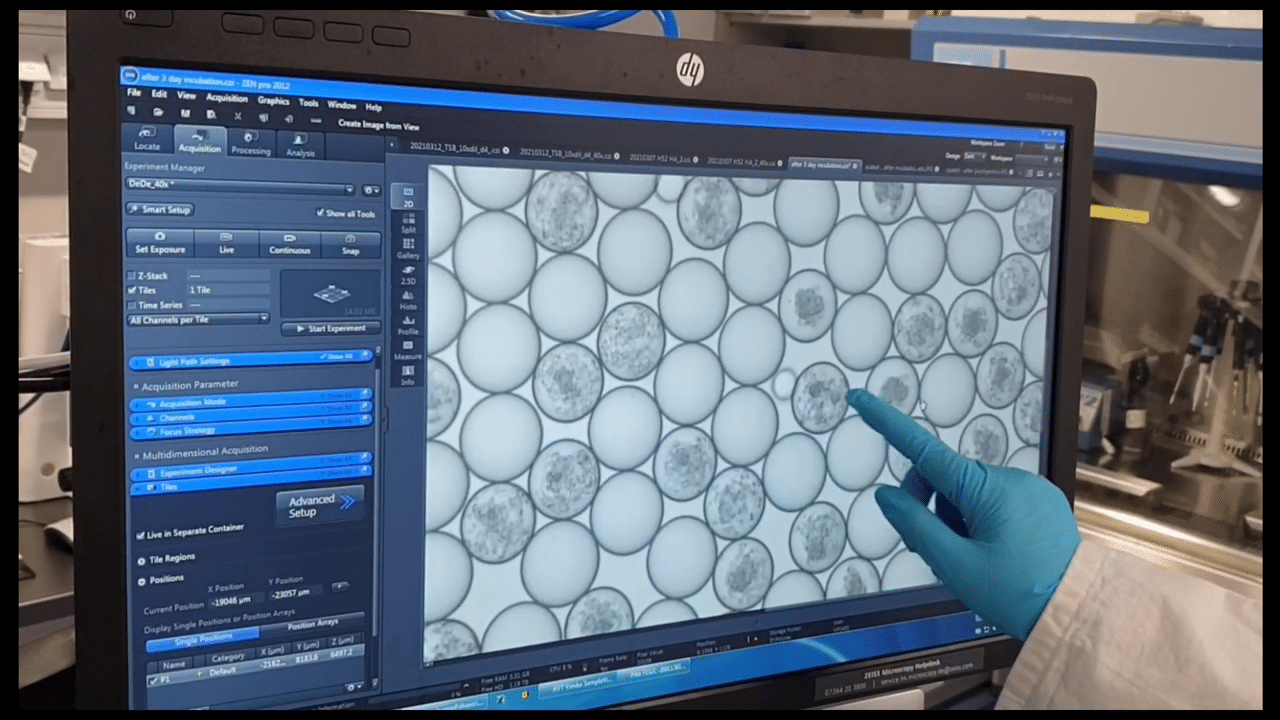This screenshot has width=1280, height=720.
Task: Toggle the Time Series checkbox
Action: (131, 304)
